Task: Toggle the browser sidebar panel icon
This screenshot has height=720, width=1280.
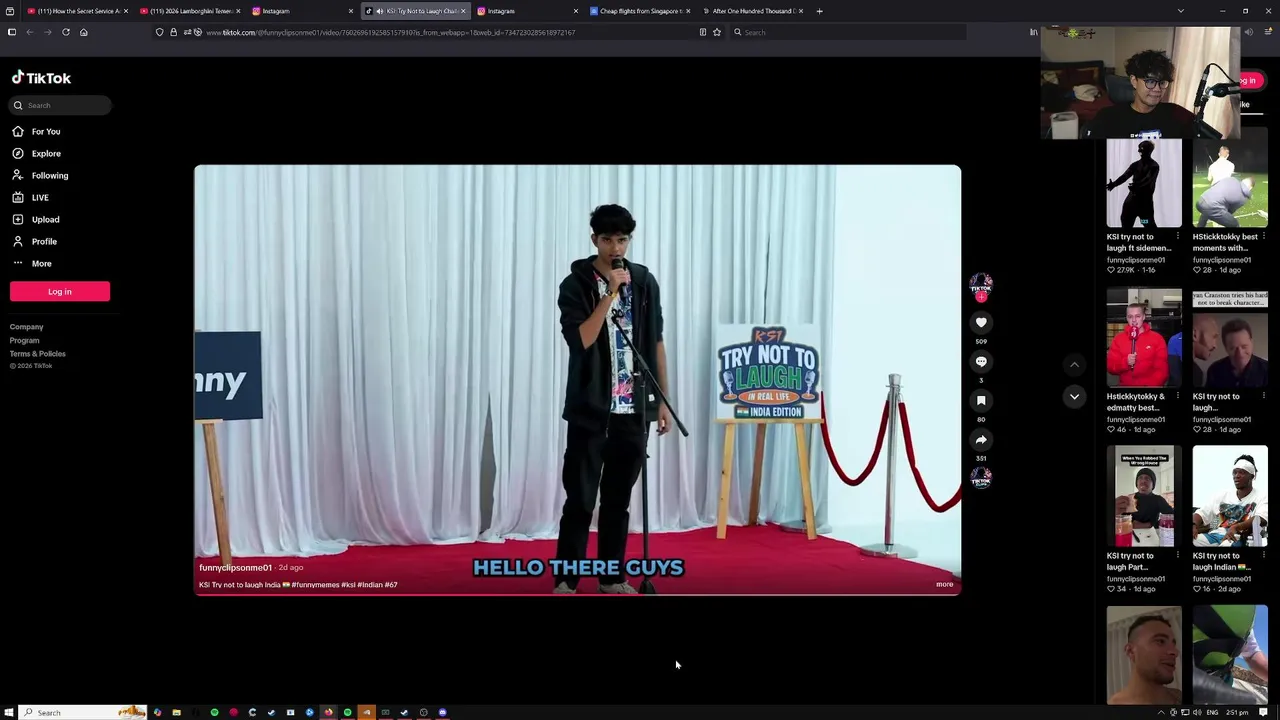Action: (x=12, y=32)
